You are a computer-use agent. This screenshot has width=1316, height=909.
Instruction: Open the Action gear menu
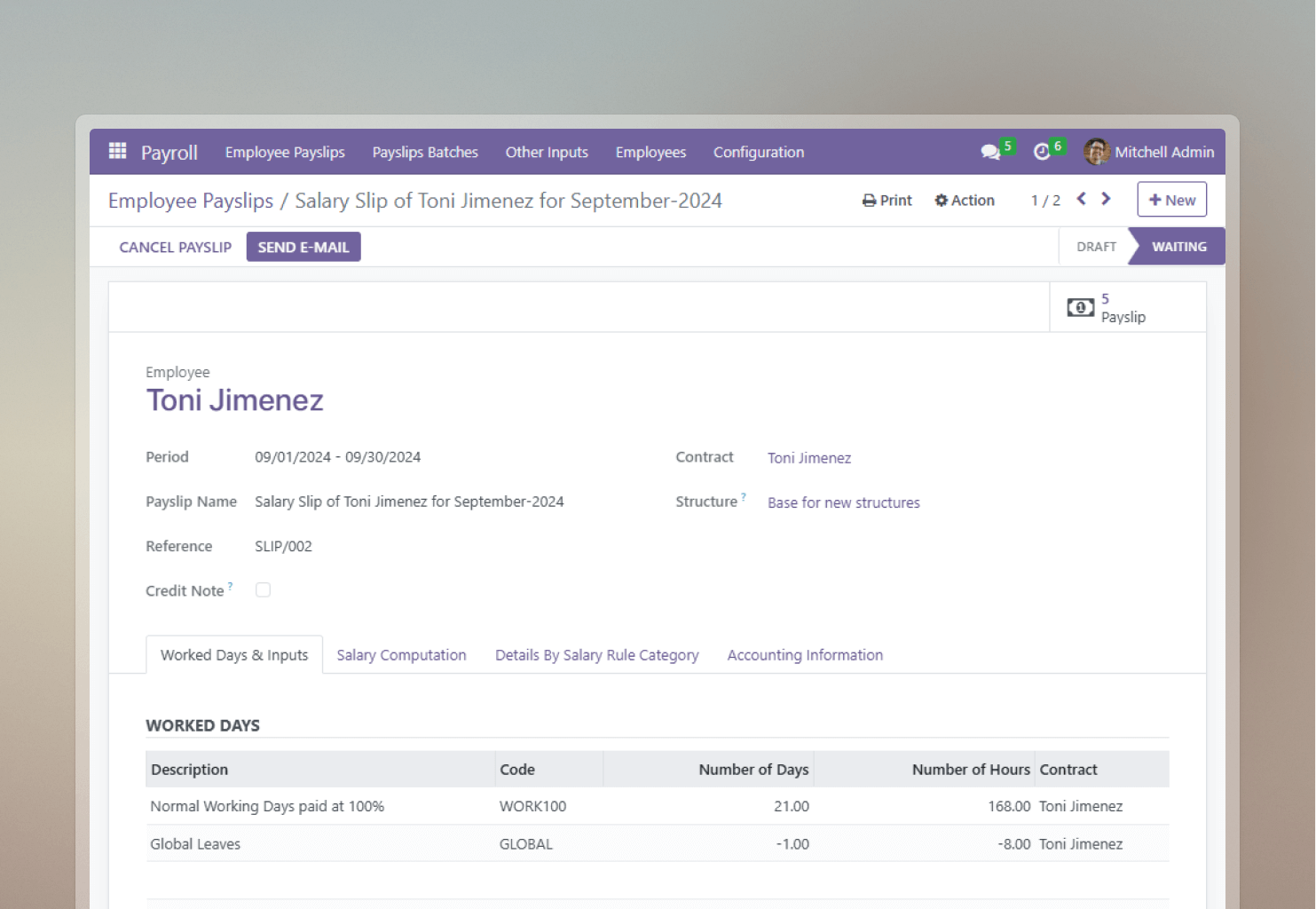tap(964, 201)
